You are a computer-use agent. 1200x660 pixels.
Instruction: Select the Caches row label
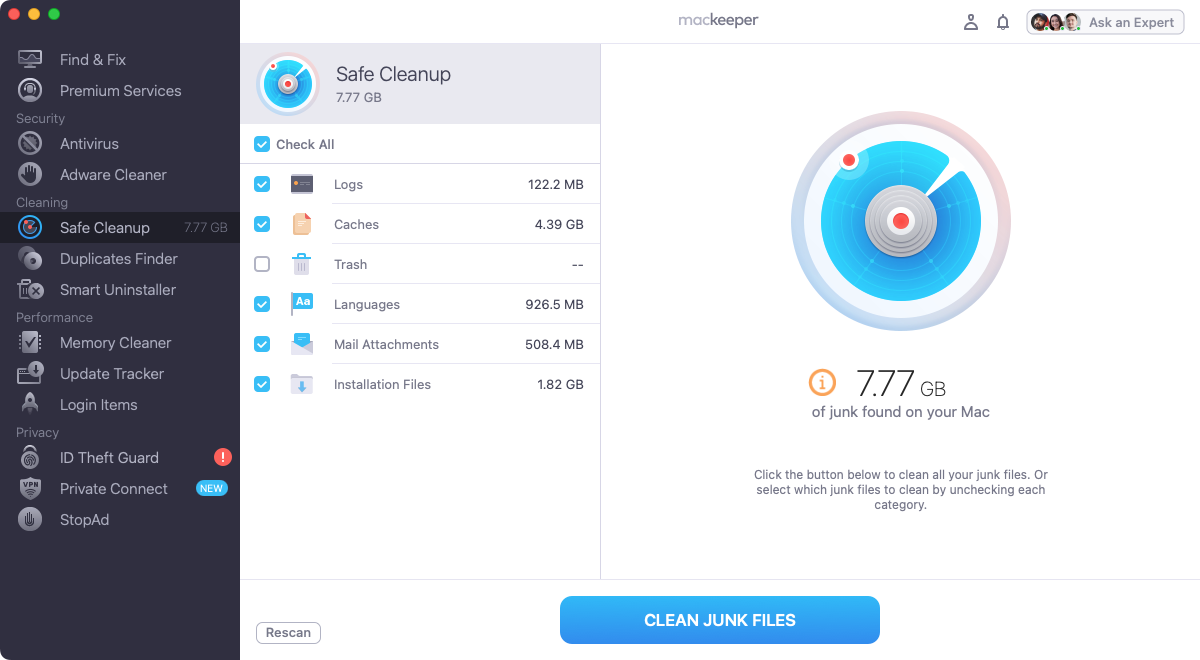(x=356, y=224)
